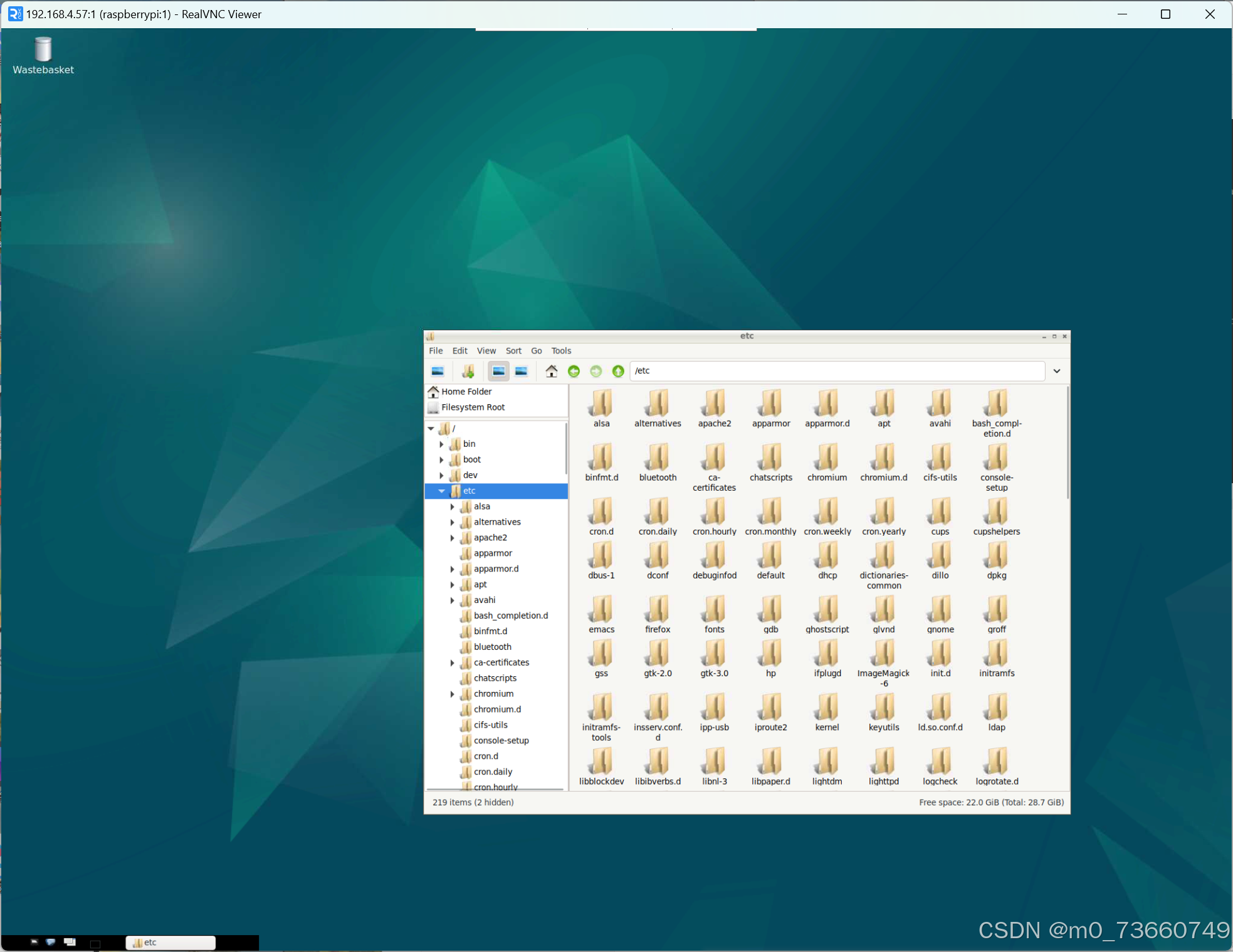1233x952 pixels.
Task: Click the new folder toolbar icon
Action: click(468, 371)
